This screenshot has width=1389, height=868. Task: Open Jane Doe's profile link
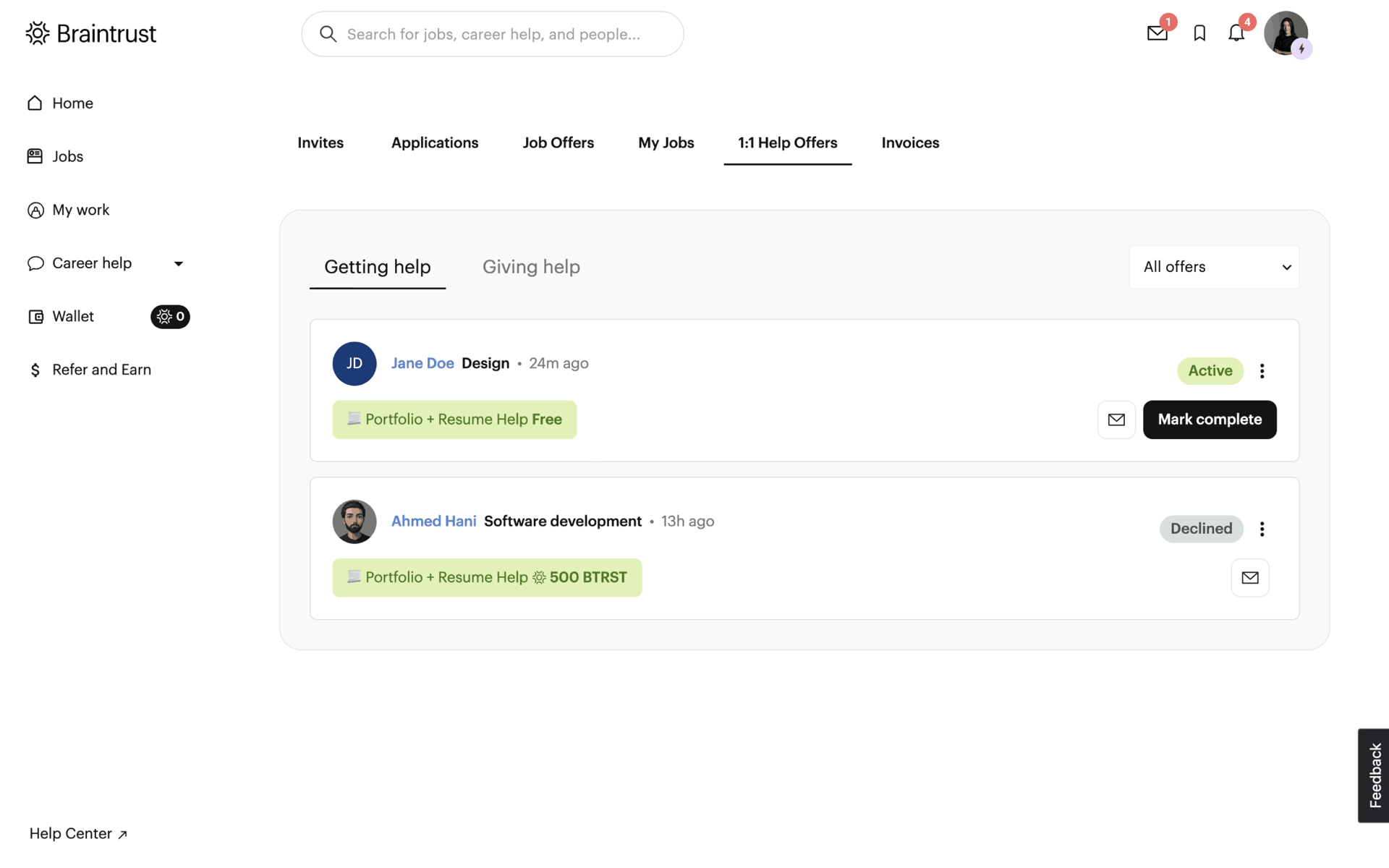point(422,363)
